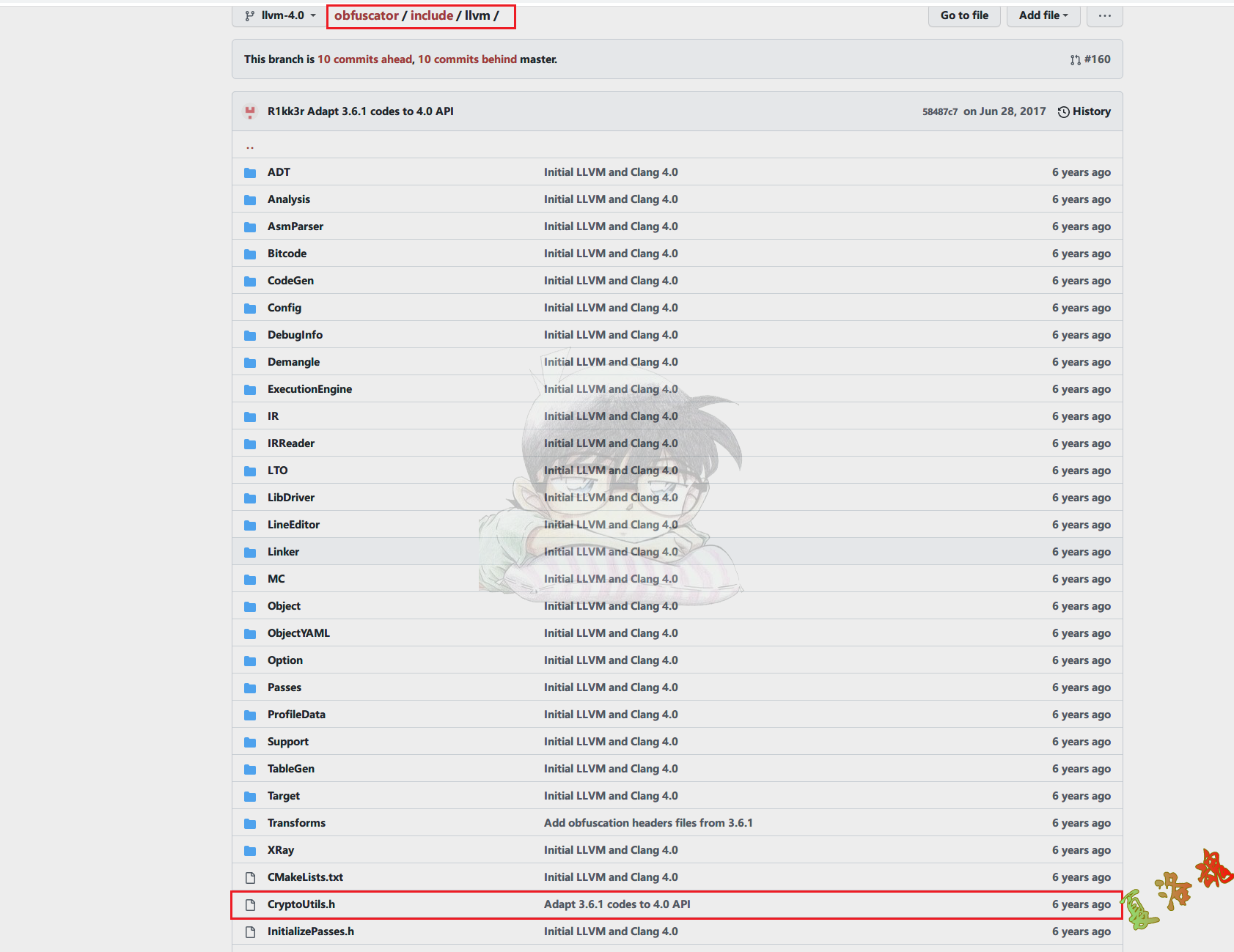Open the TableGen folder
1234x952 pixels.
point(291,769)
